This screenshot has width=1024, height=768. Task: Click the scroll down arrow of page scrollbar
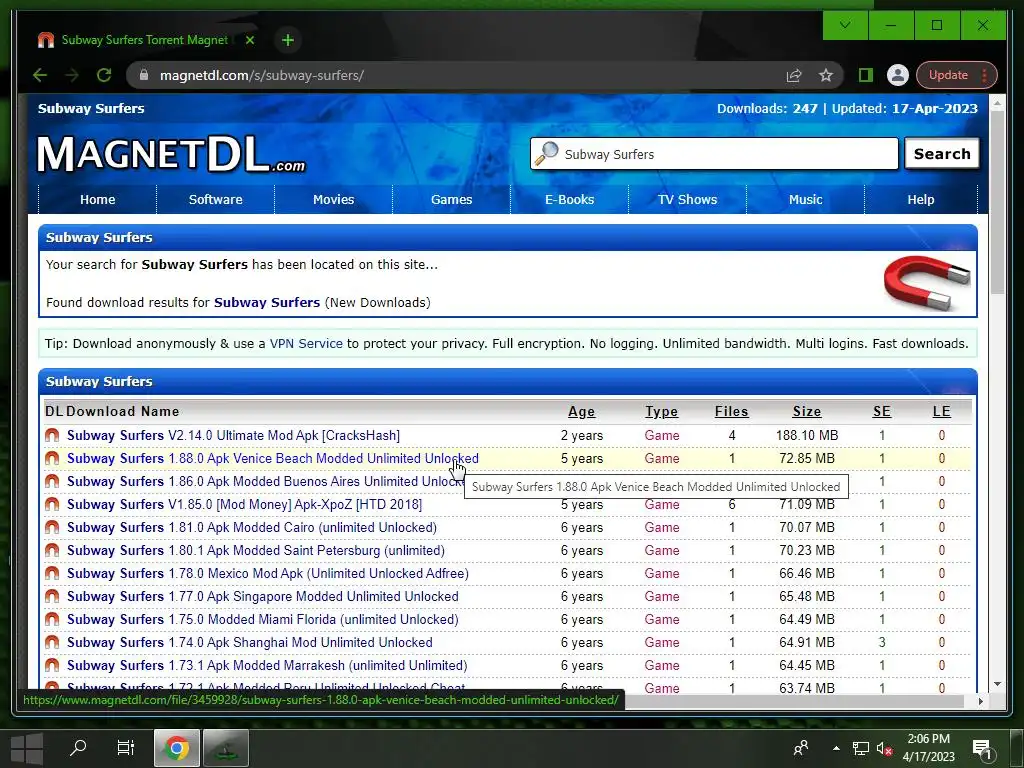pyautogui.click(x=997, y=684)
